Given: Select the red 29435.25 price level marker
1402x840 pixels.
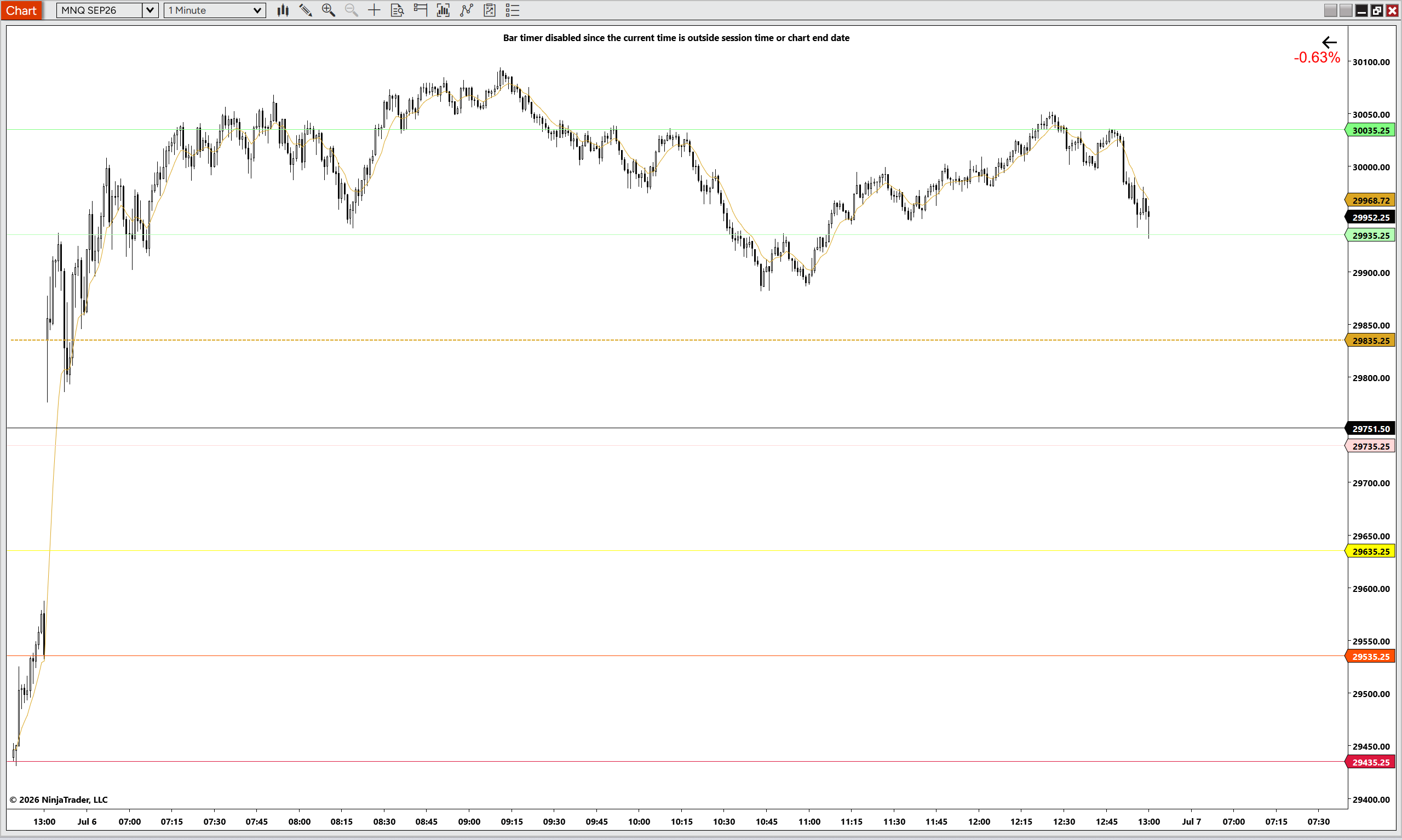Looking at the screenshot, I should (1370, 762).
